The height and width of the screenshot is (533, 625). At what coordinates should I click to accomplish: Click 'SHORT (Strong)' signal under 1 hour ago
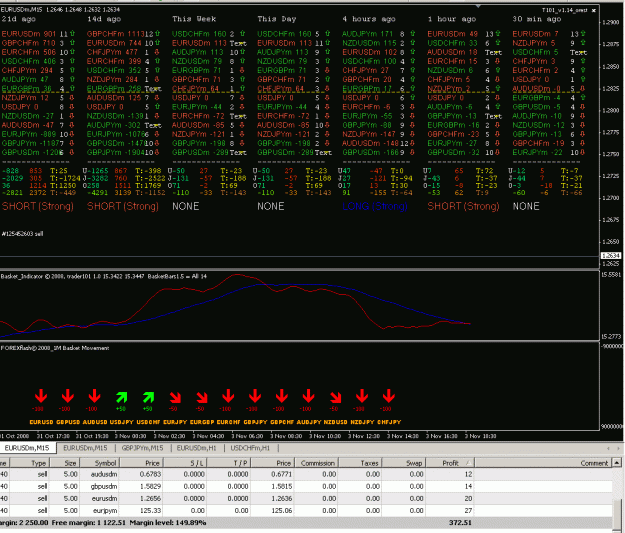pos(463,206)
